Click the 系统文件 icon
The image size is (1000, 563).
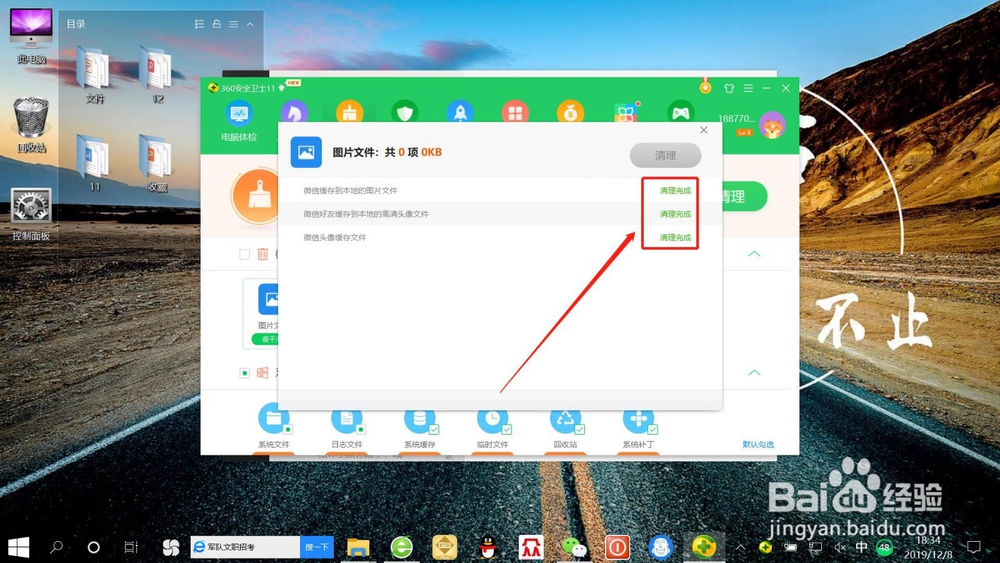pos(274,419)
